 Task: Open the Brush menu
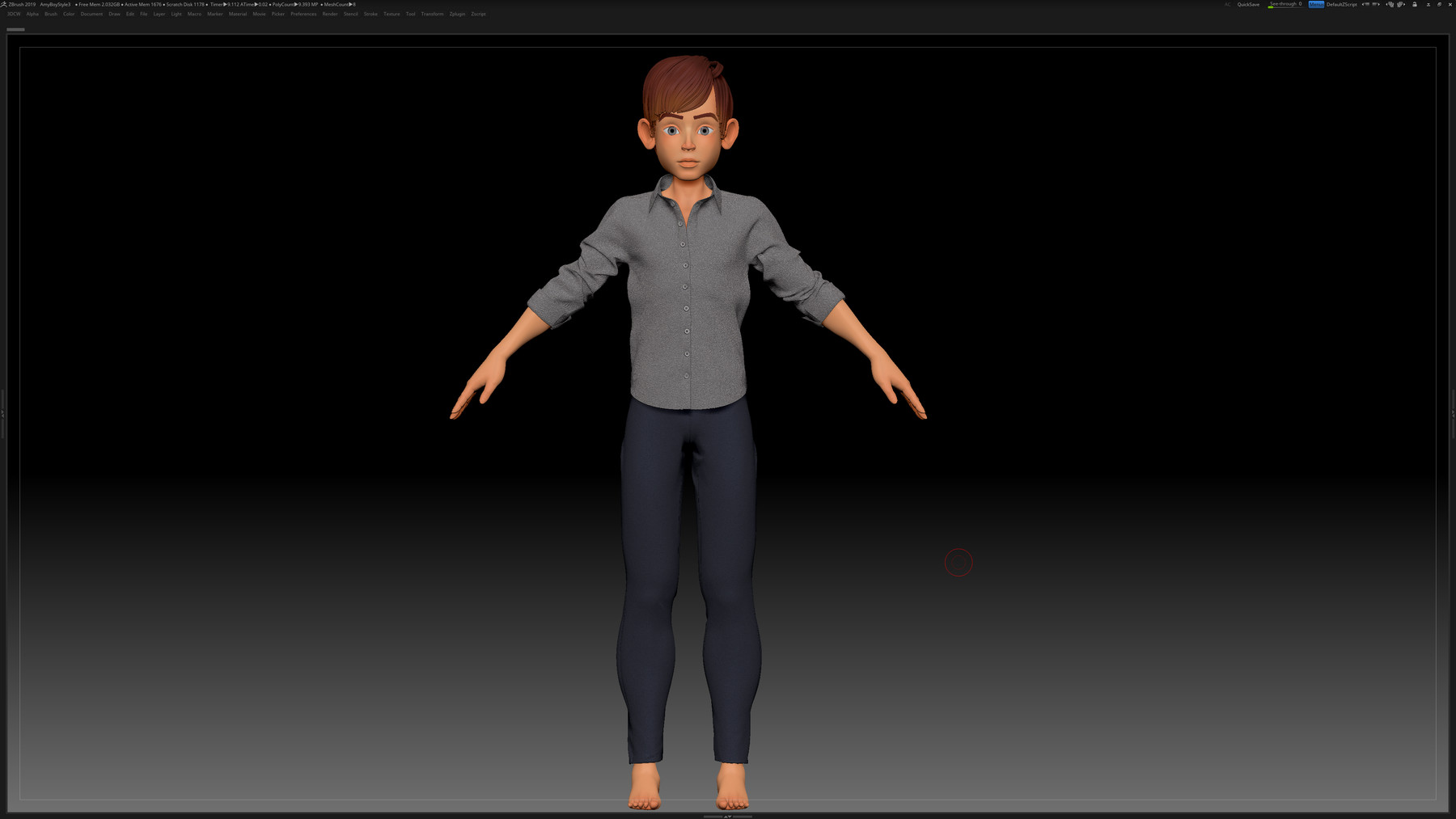click(x=51, y=14)
